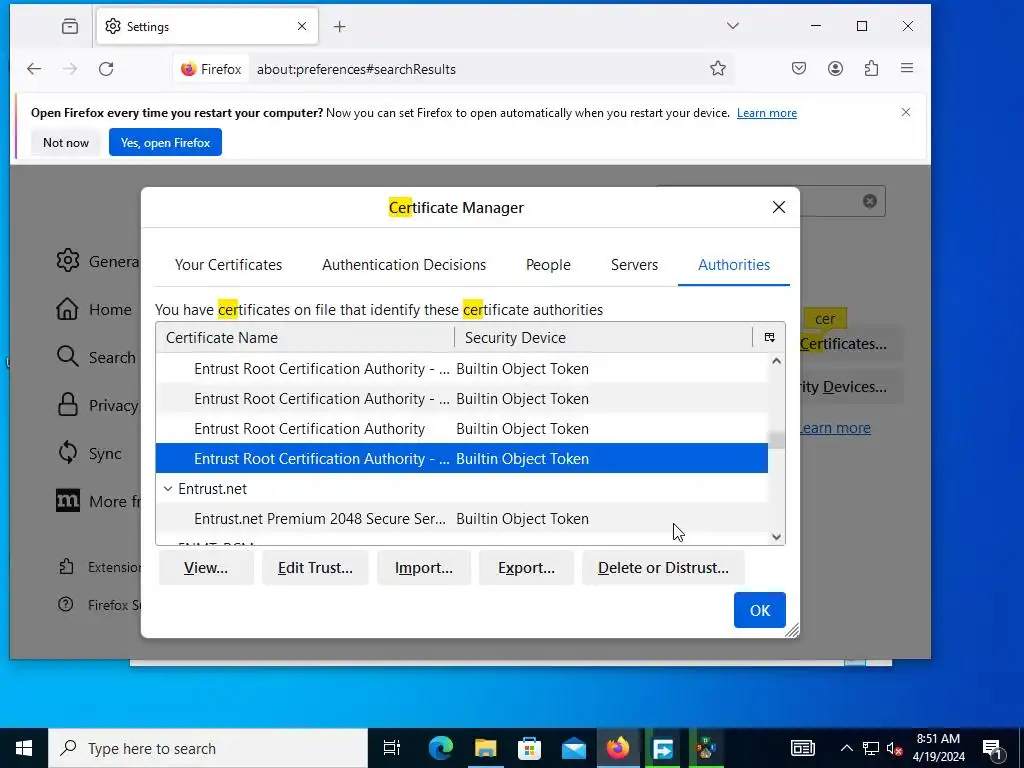Screen dimensions: 1024x768
Task: Switch to the Servers tab
Action: click(634, 264)
